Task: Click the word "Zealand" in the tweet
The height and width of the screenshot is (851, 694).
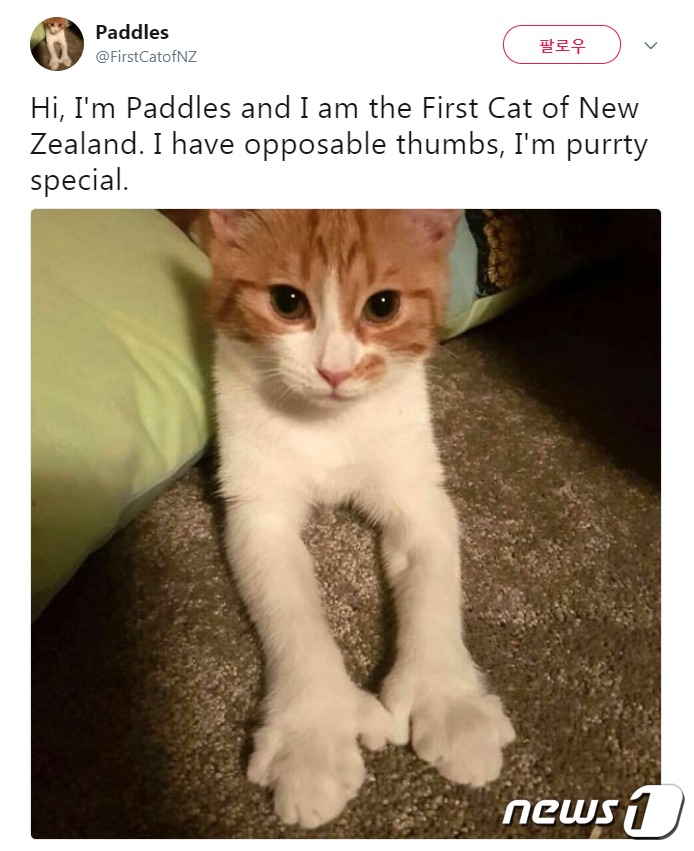Action: 84,144
